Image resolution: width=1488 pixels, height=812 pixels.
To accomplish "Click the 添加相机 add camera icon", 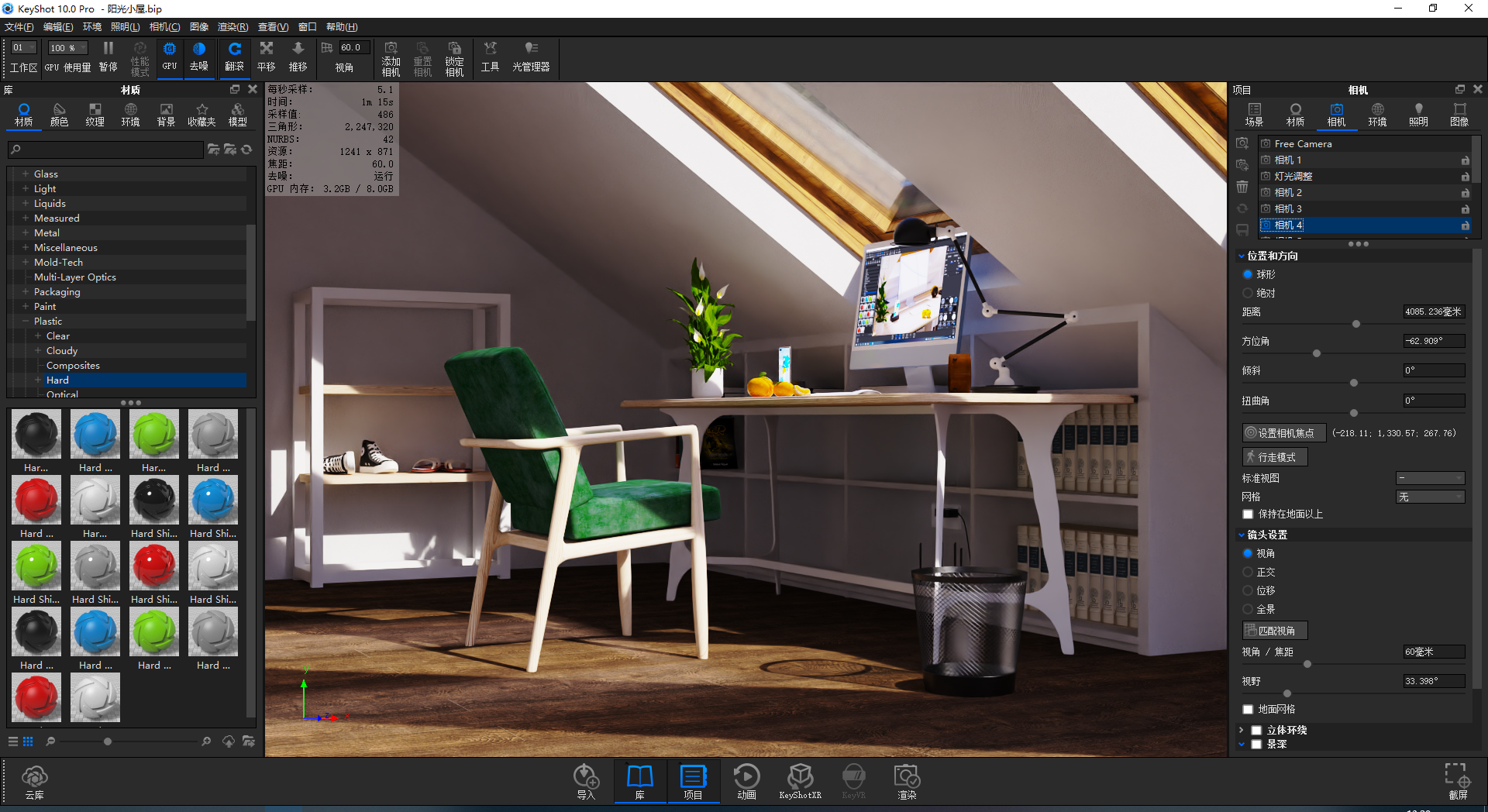I will pyautogui.click(x=391, y=58).
